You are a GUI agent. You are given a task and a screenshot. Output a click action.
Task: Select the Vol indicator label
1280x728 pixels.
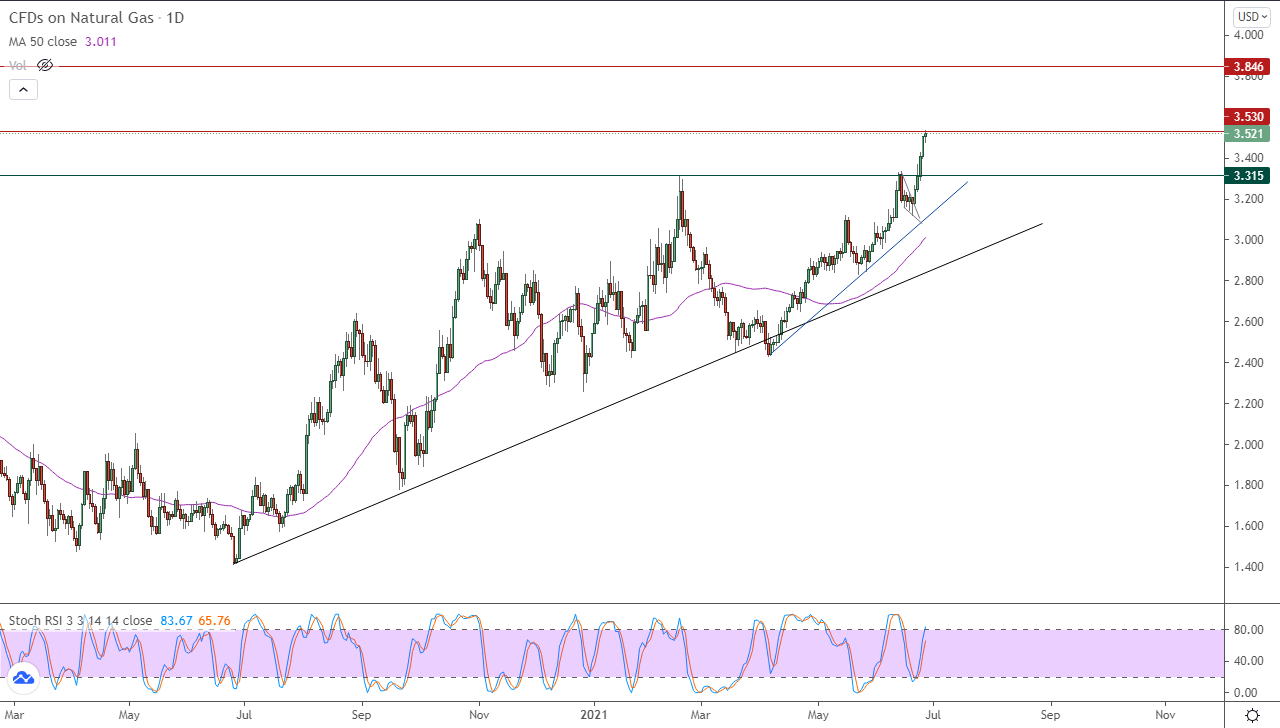pyautogui.click(x=18, y=65)
